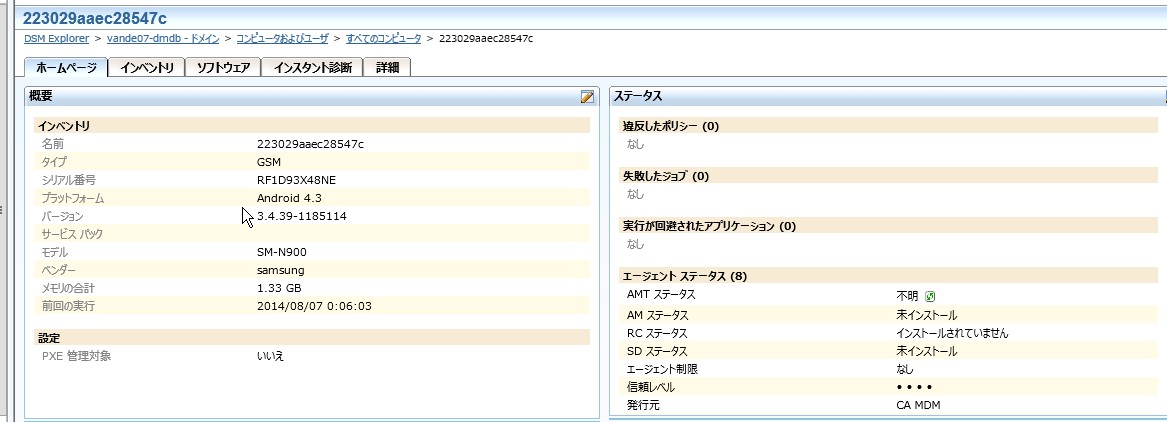Switch to the ホームページ tab

[66, 68]
